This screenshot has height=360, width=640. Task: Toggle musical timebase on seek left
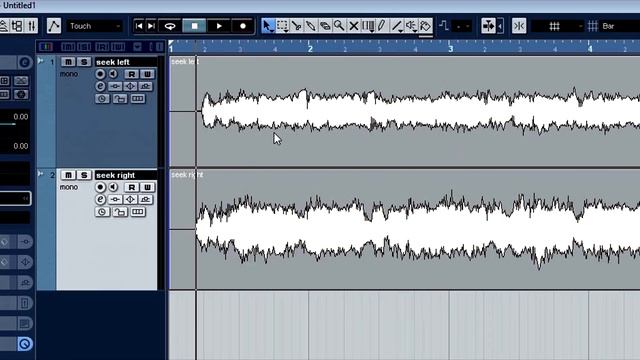pos(102,98)
